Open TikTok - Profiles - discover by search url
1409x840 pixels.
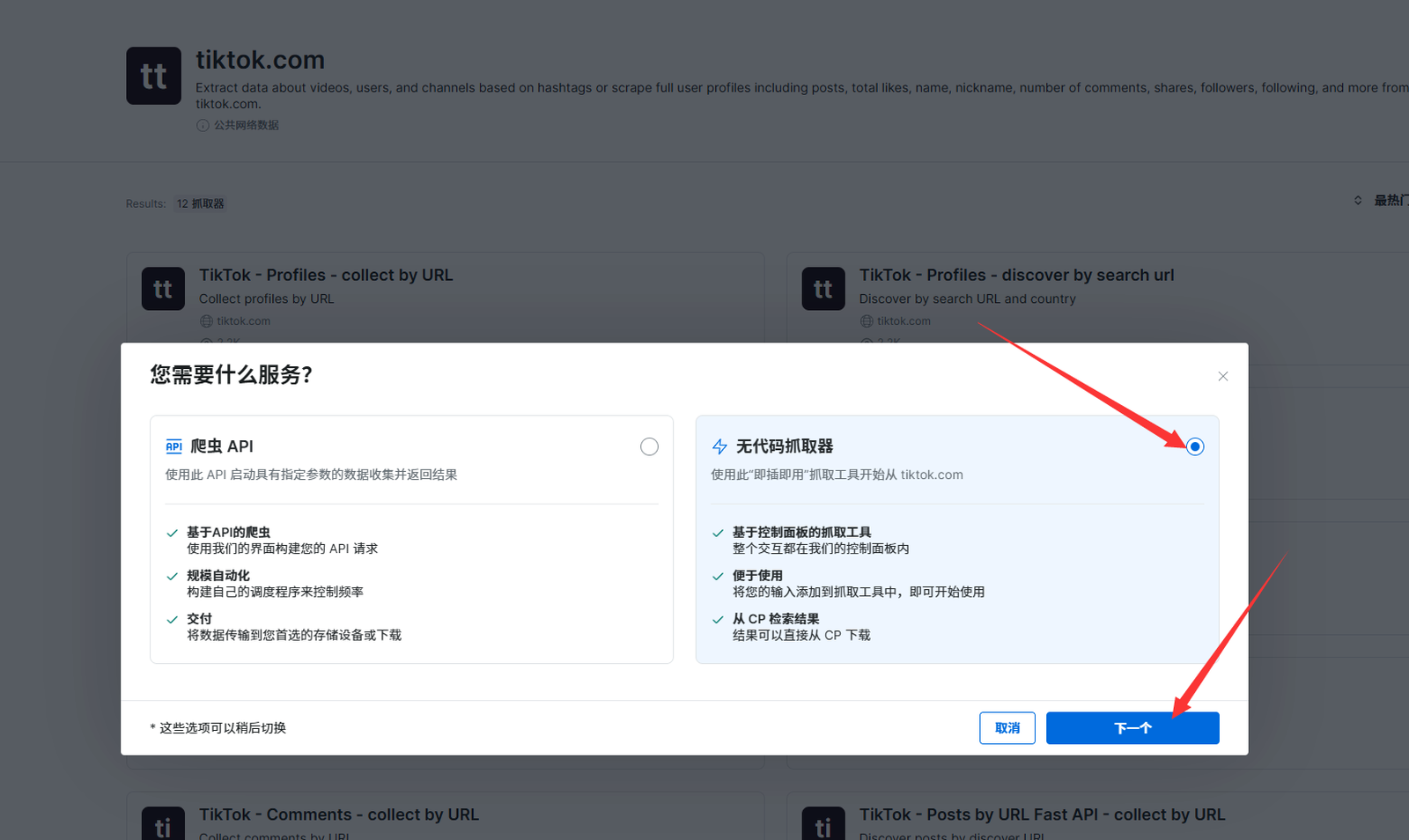point(1016,275)
